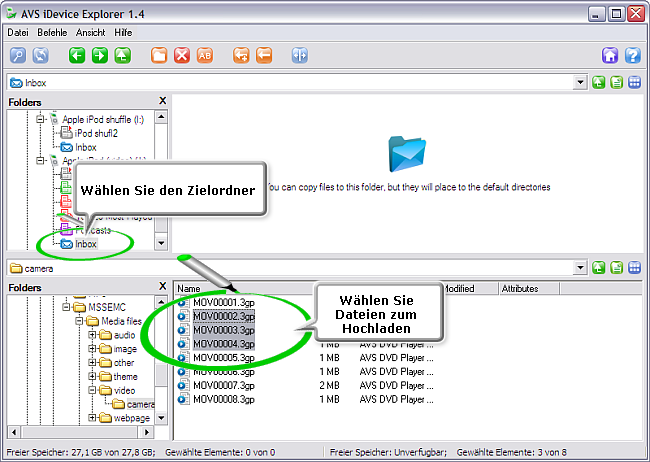Close the upper Folders panel

coord(162,101)
